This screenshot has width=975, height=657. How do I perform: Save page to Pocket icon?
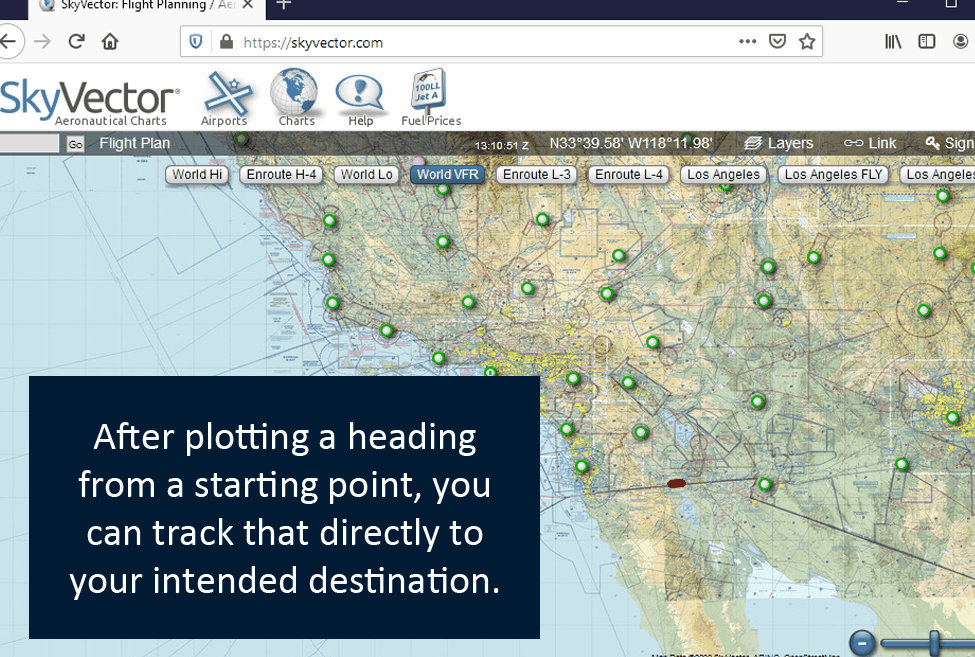pyautogui.click(x=777, y=42)
